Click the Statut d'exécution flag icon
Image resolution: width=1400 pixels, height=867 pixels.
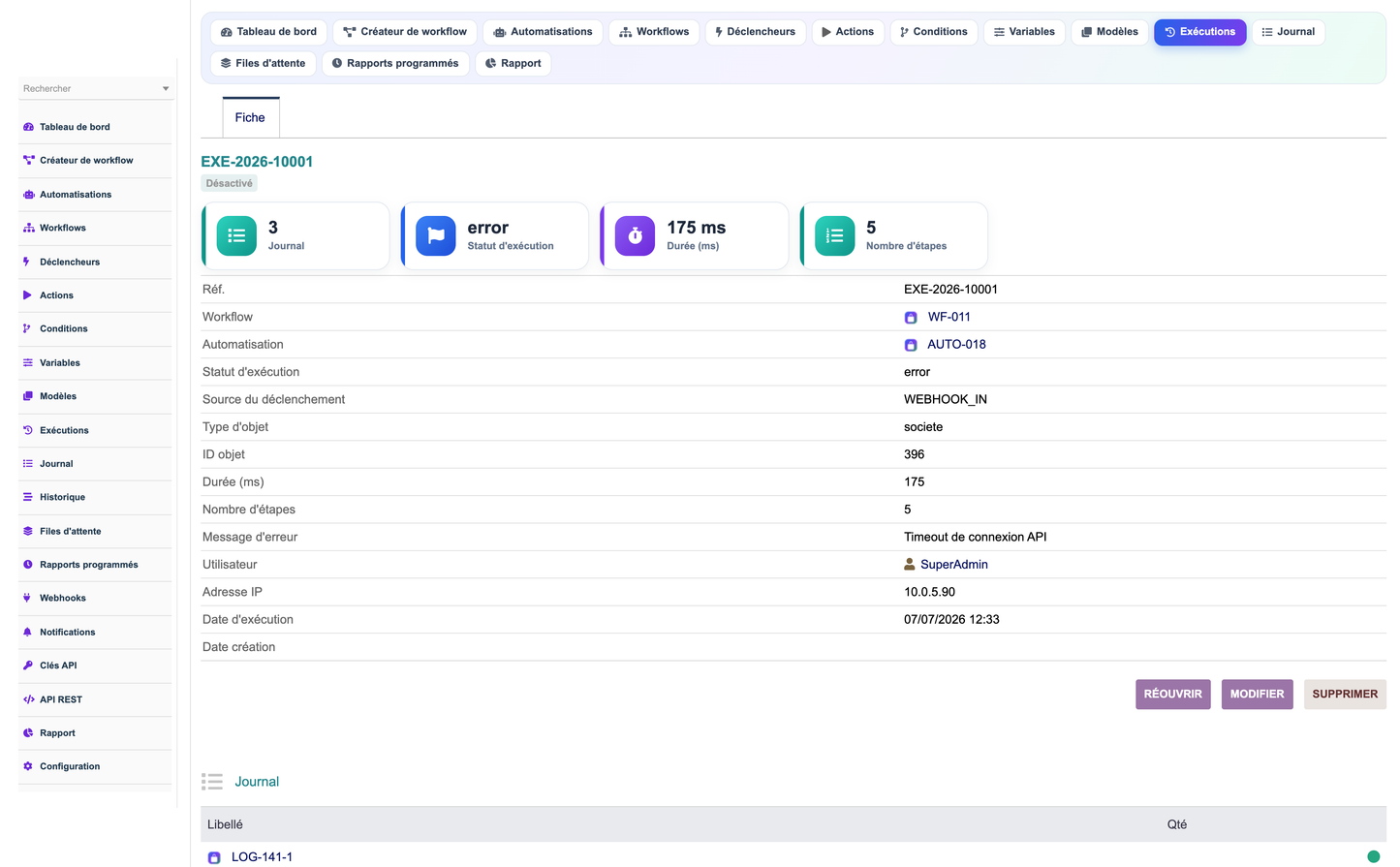[x=436, y=235]
